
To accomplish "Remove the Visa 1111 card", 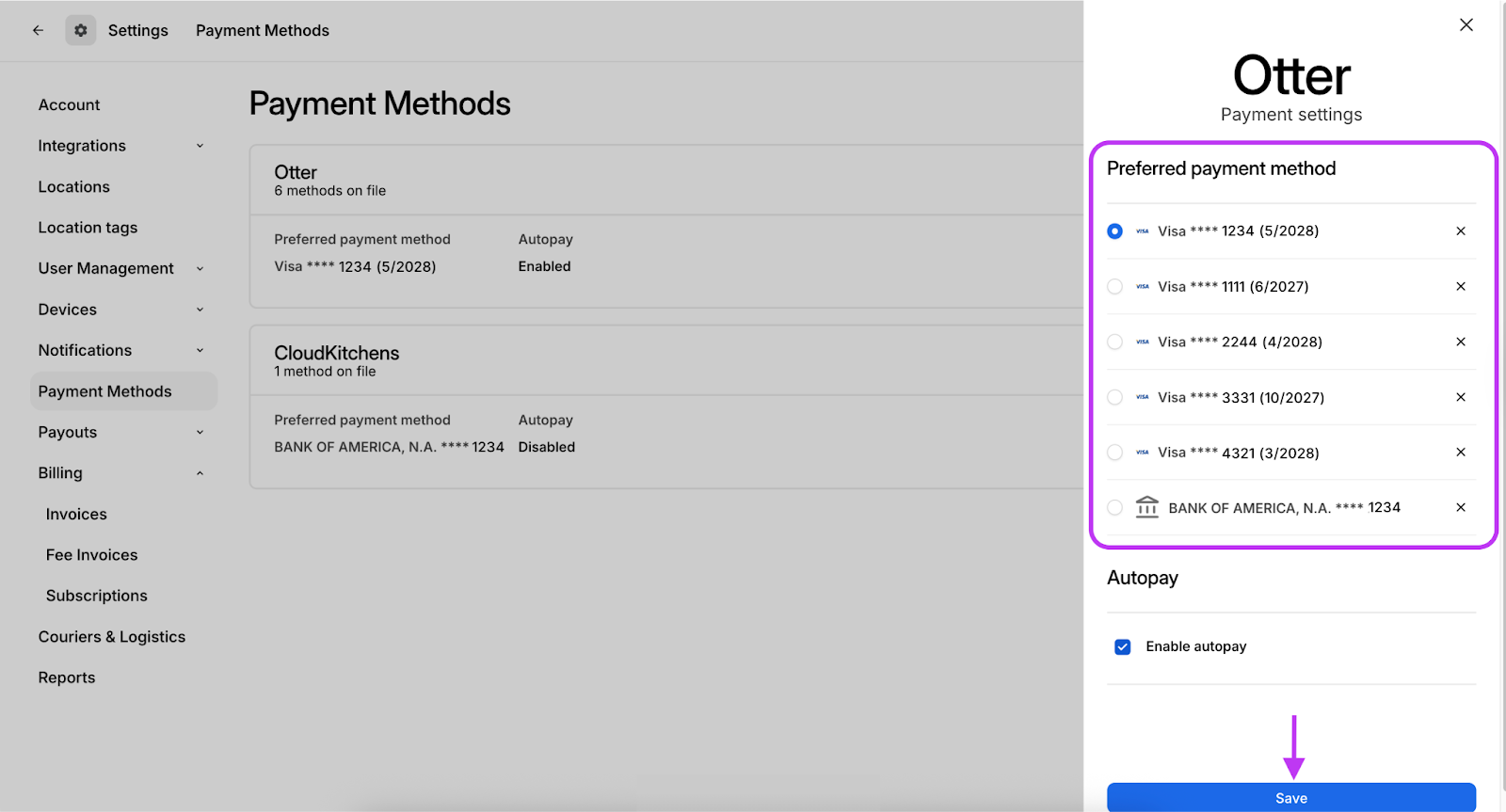I will (1461, 286).
